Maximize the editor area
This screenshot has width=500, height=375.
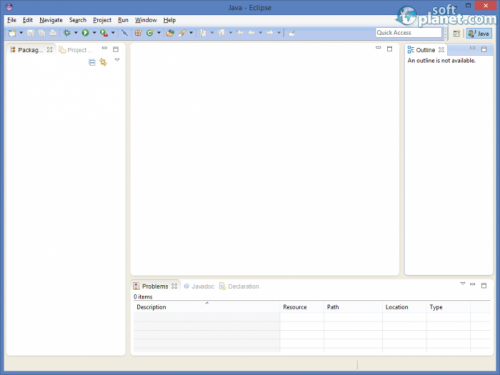click(389, 49)
